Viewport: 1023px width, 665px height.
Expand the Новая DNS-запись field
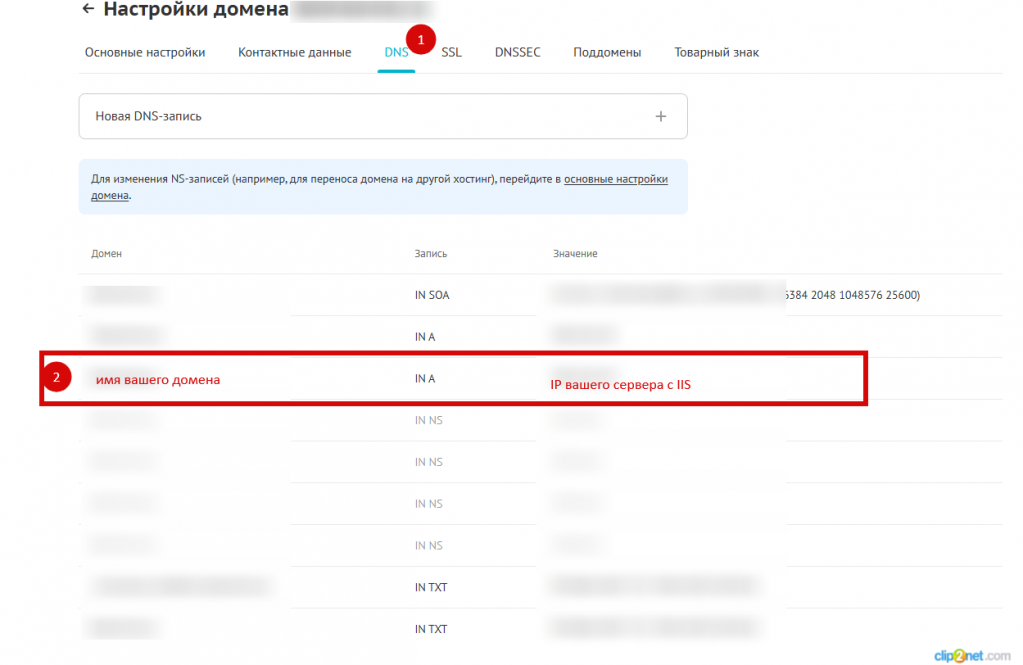(x=383, y=116)
